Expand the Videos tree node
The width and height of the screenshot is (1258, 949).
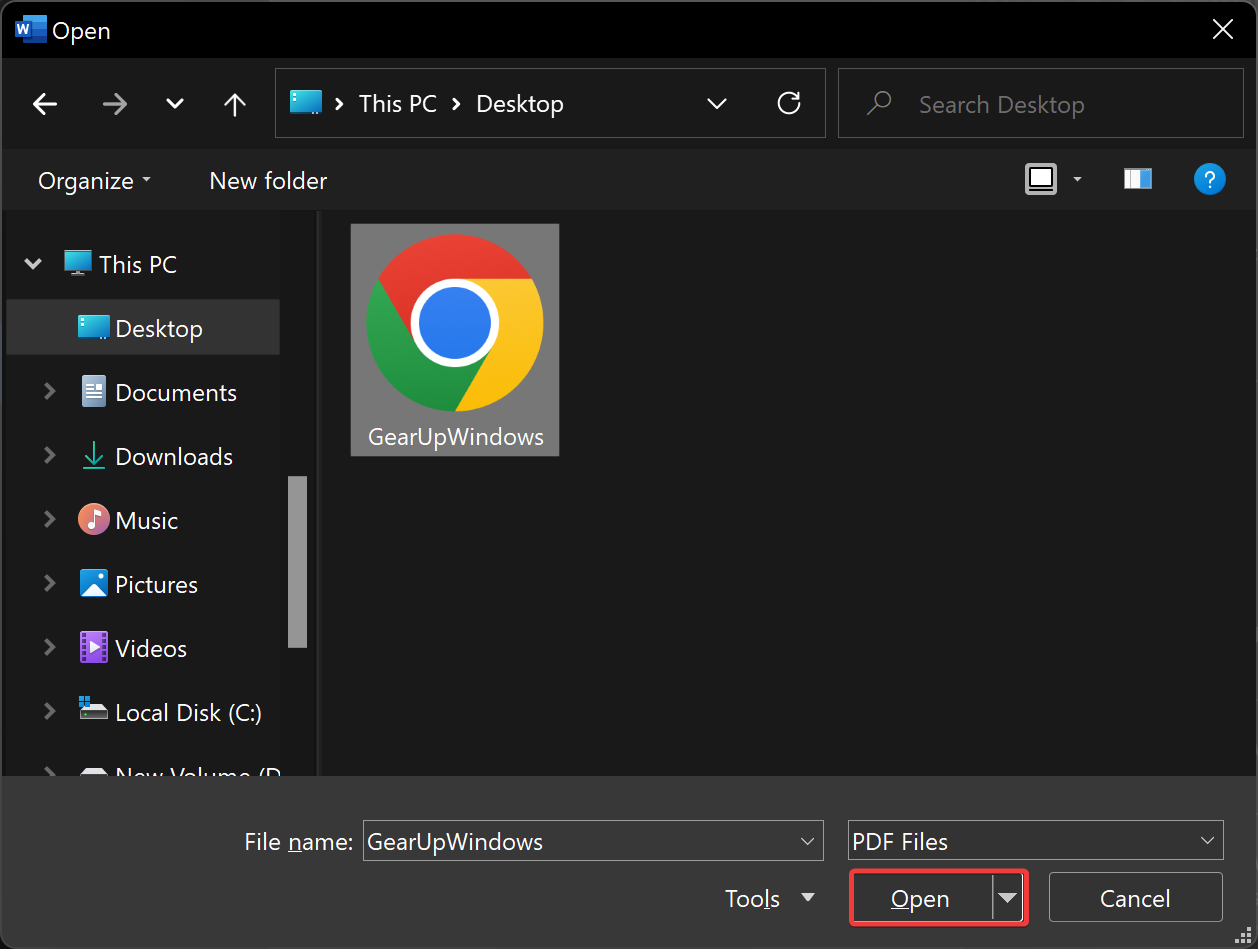49,648
